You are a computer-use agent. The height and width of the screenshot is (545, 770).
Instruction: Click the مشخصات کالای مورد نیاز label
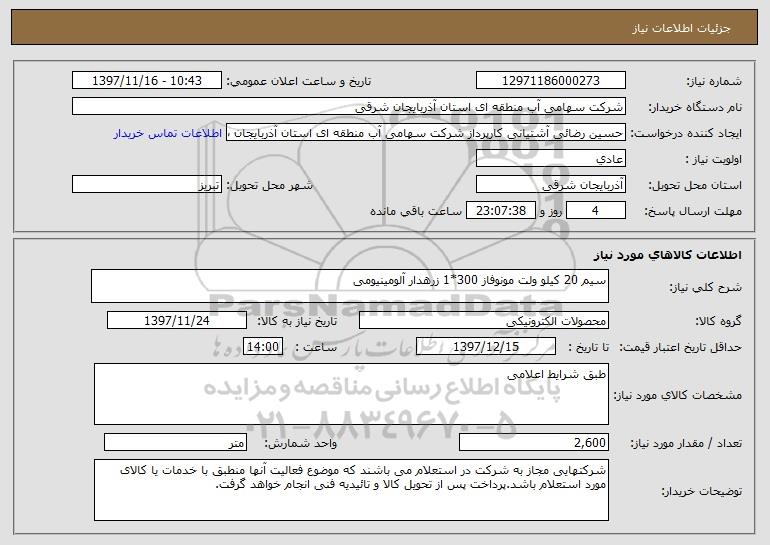click(678, 395)
